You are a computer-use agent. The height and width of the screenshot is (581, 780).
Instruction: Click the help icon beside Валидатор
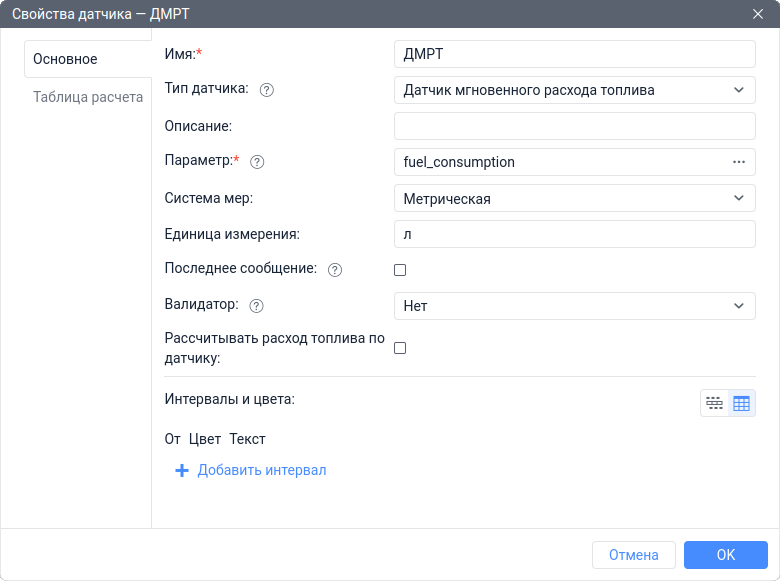pyautogui.click(x=256, y=306)
